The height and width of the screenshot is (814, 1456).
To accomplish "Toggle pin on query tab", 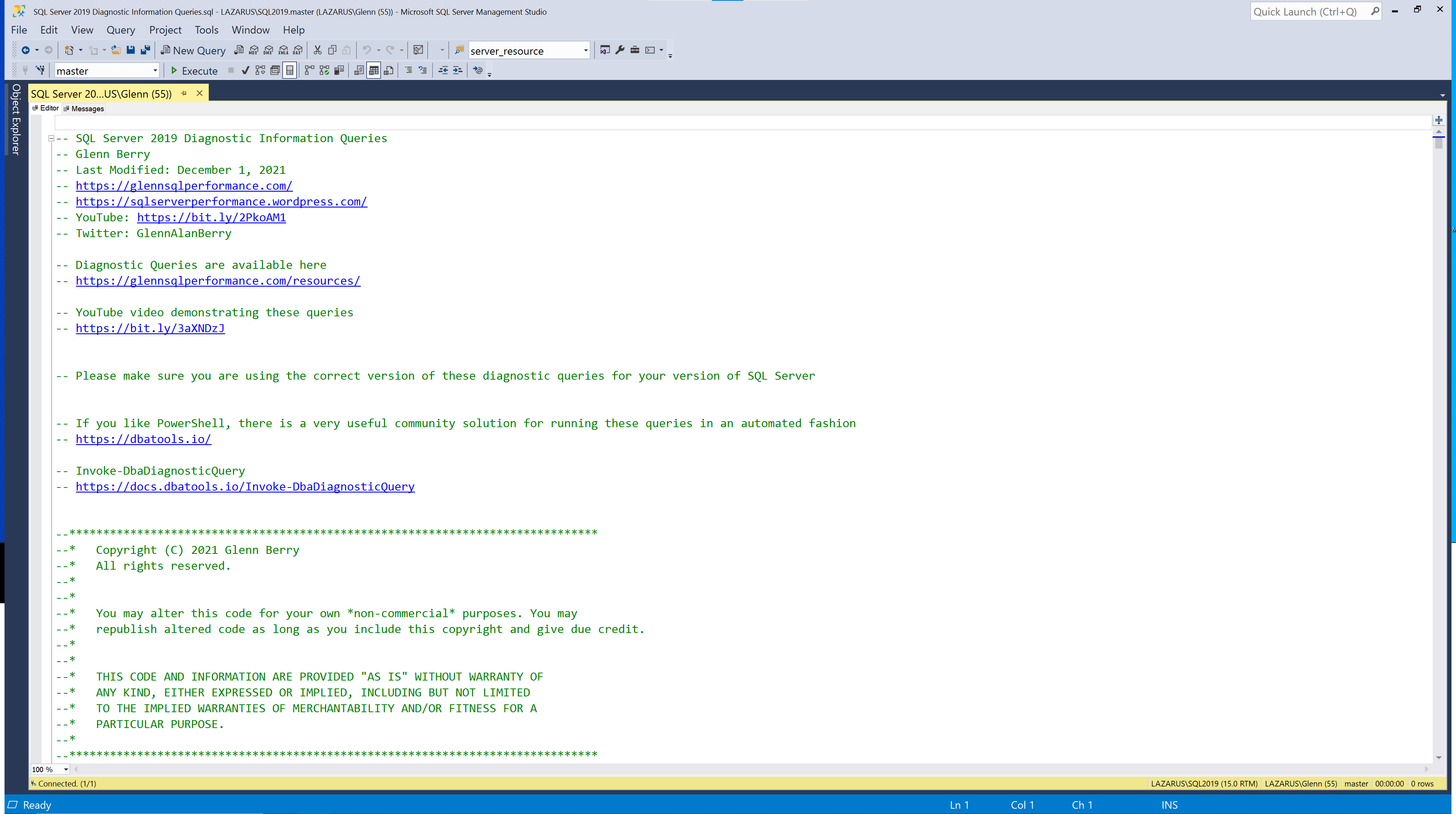I will click(x=184, y=94).
